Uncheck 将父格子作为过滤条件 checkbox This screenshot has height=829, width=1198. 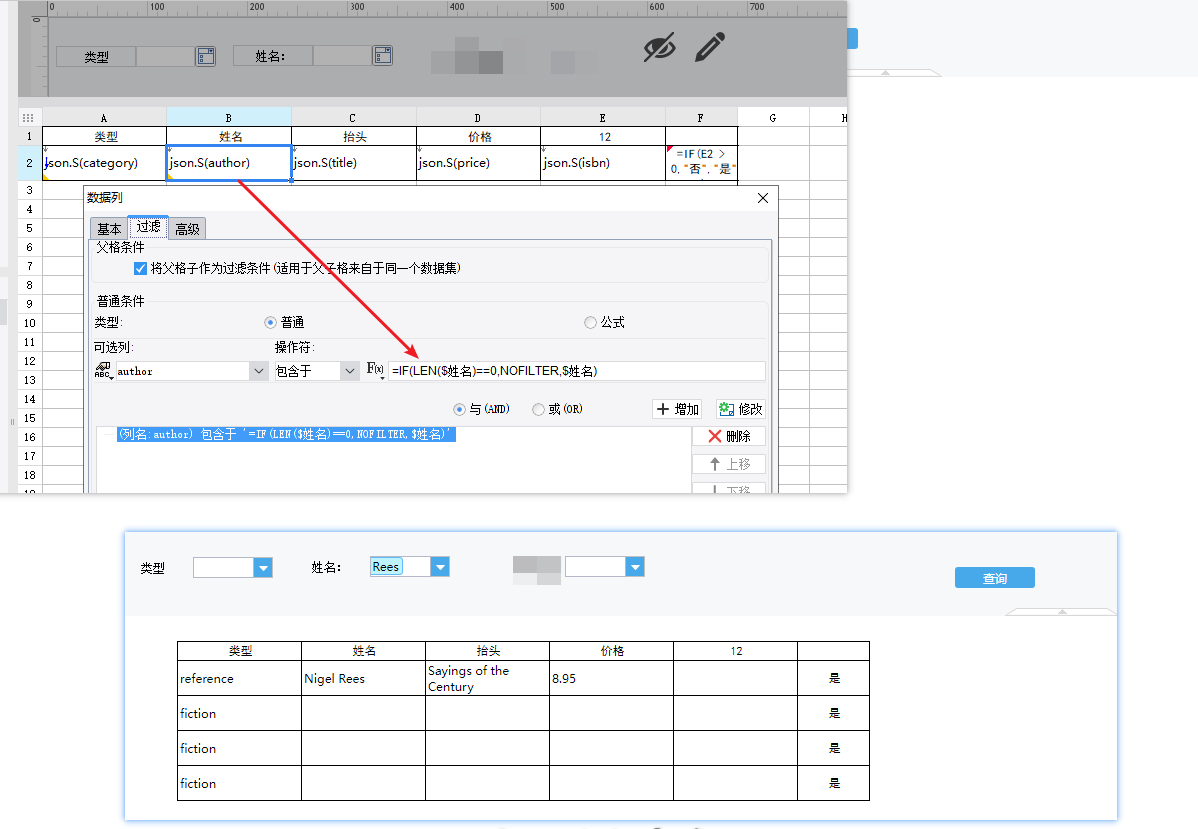point(140,268)
